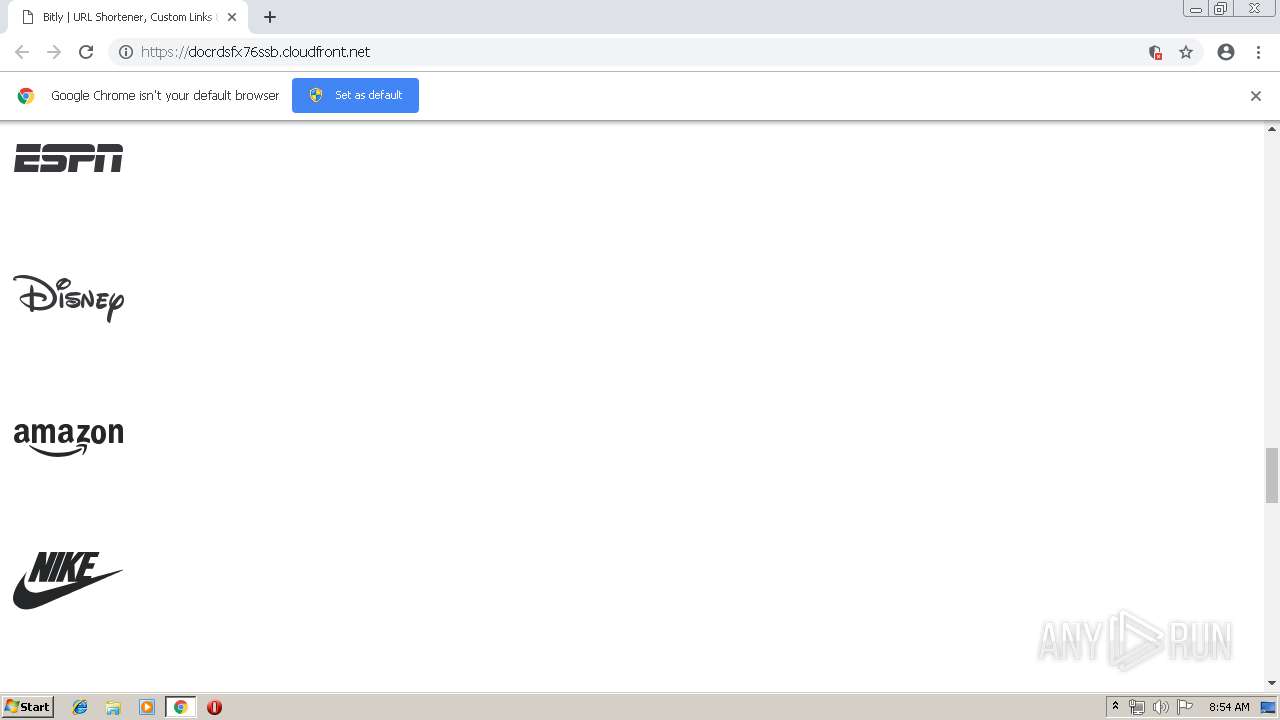The width and height of the screenshot is (1280, 720).
Task: Close the Bitly tab
Action: (x=232, y=17)
